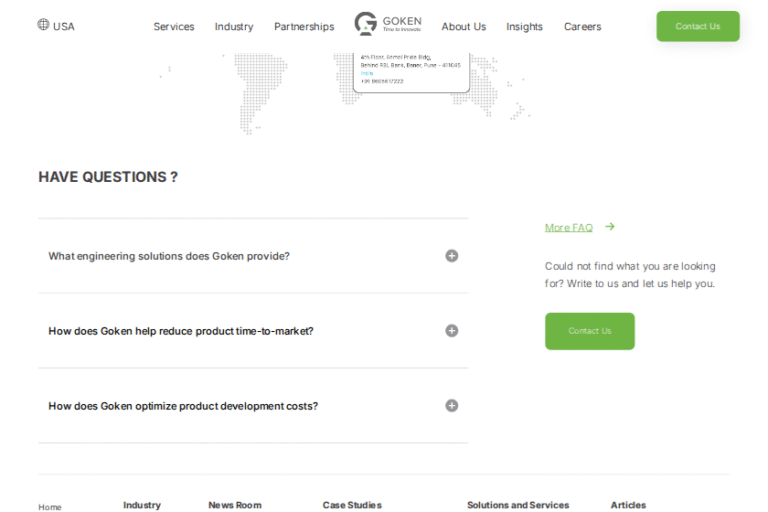Click the Home footer link
Screen dimensions: 768x512
point(50,507)
